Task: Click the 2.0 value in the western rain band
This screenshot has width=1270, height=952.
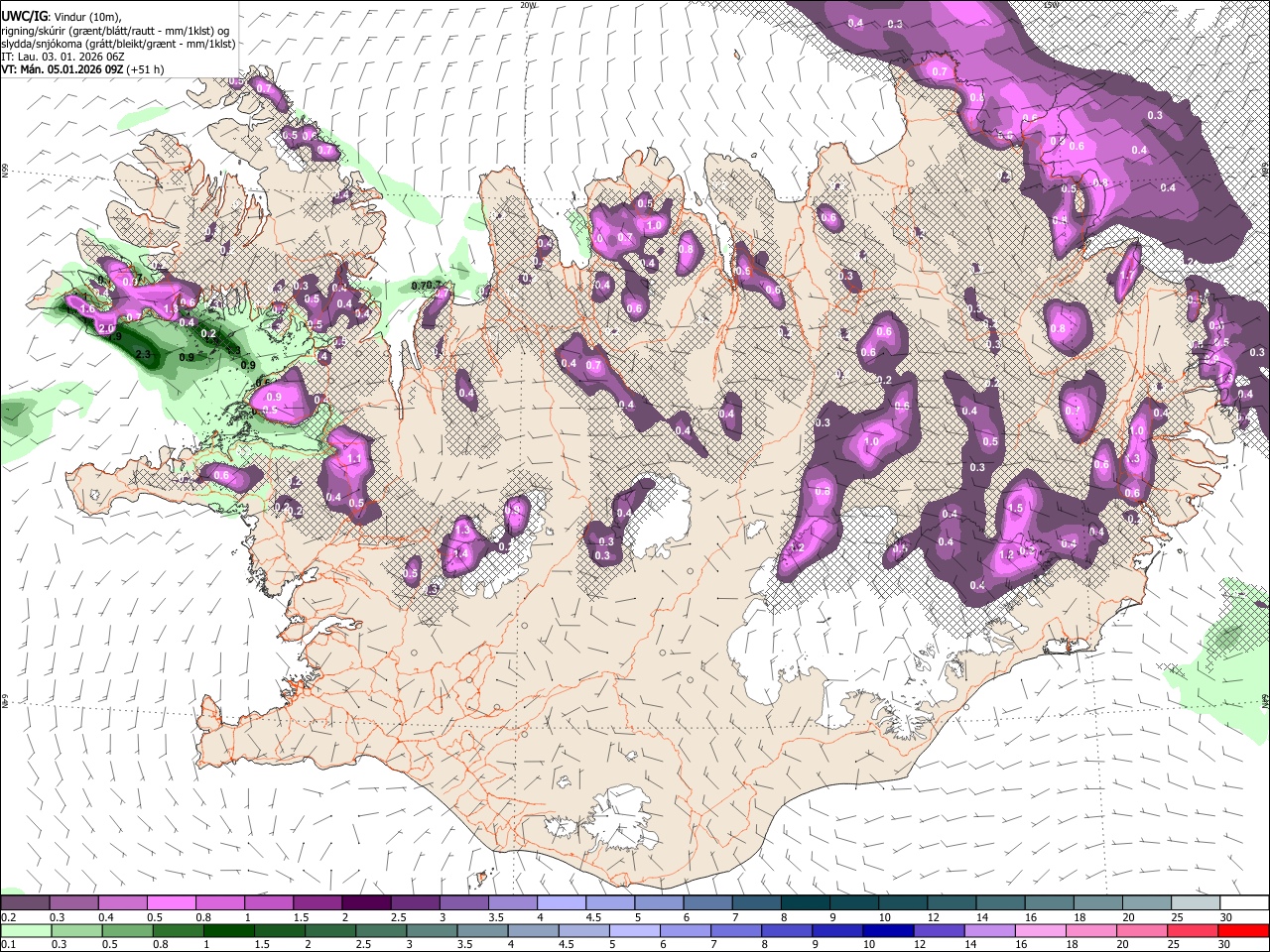Action: click(x=107, y=328)
